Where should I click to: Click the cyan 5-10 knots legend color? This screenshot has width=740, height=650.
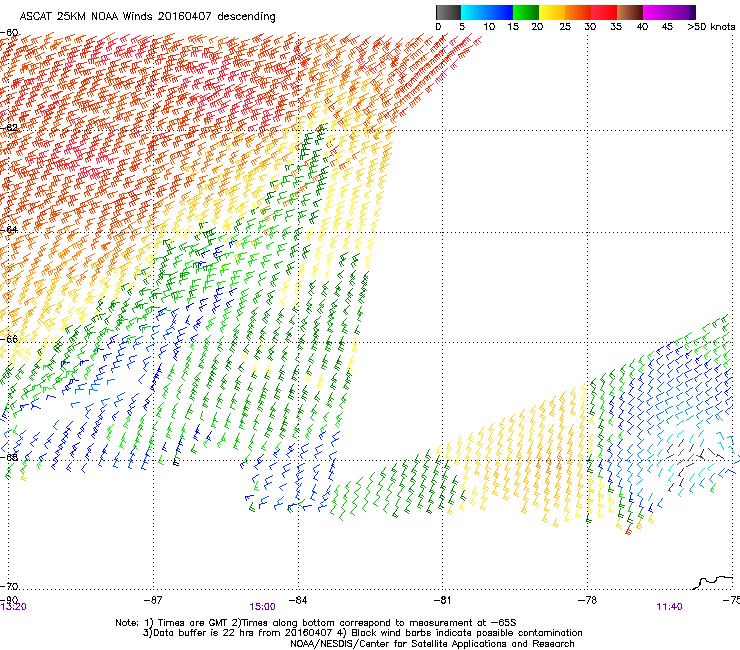tap(474, 12)
